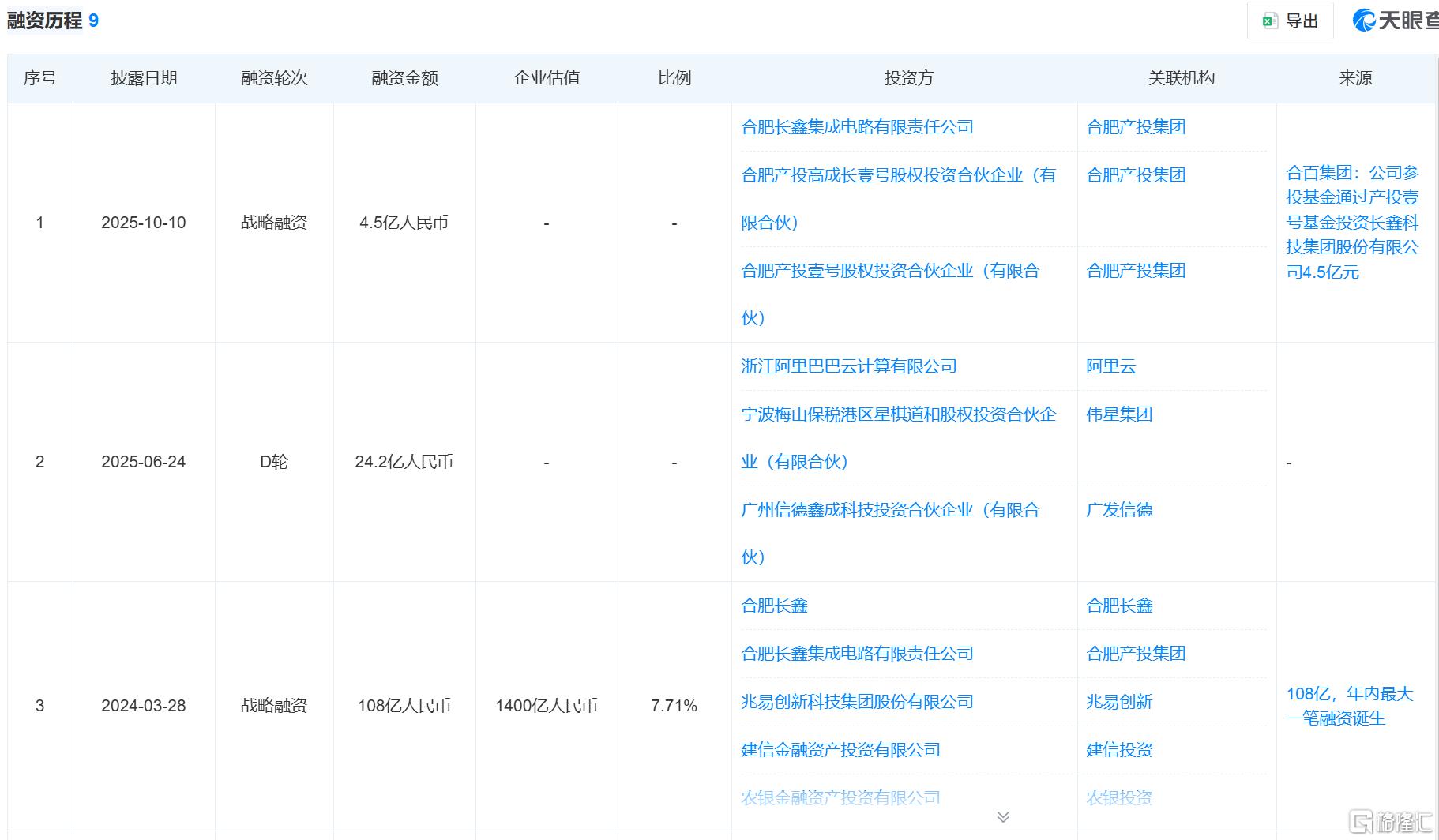
Task: Click the date 2024-03-28
Action: 144,706
